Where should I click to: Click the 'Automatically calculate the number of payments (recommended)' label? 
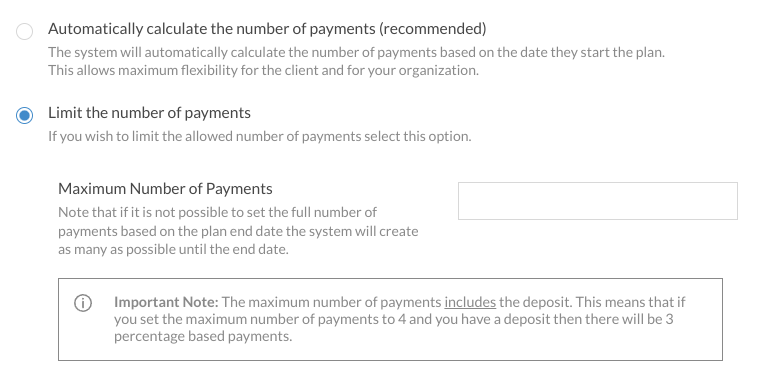(x=267, y=29)
